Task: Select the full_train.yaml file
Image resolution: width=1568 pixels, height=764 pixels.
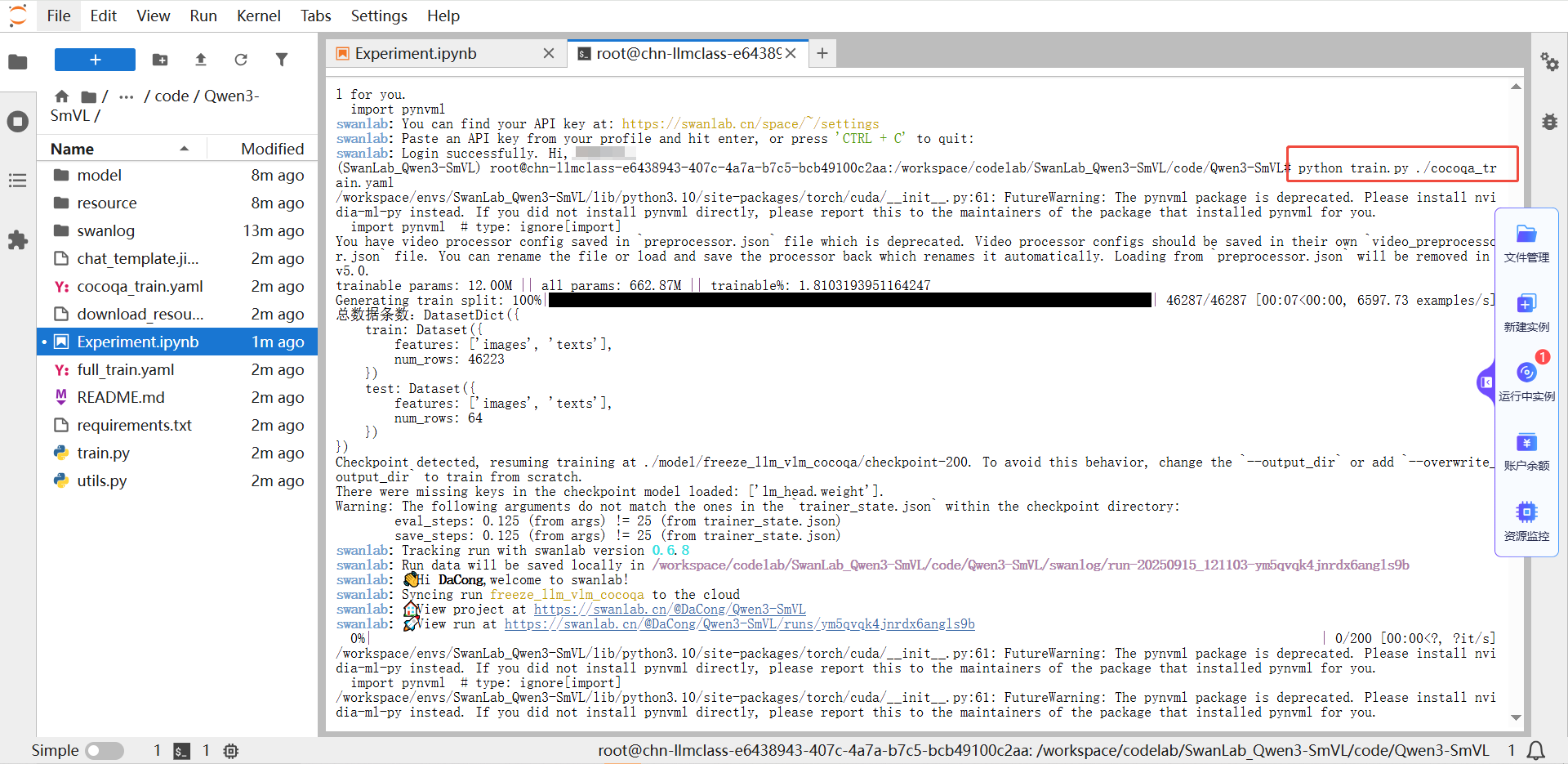Action: (x=177, y=370)
